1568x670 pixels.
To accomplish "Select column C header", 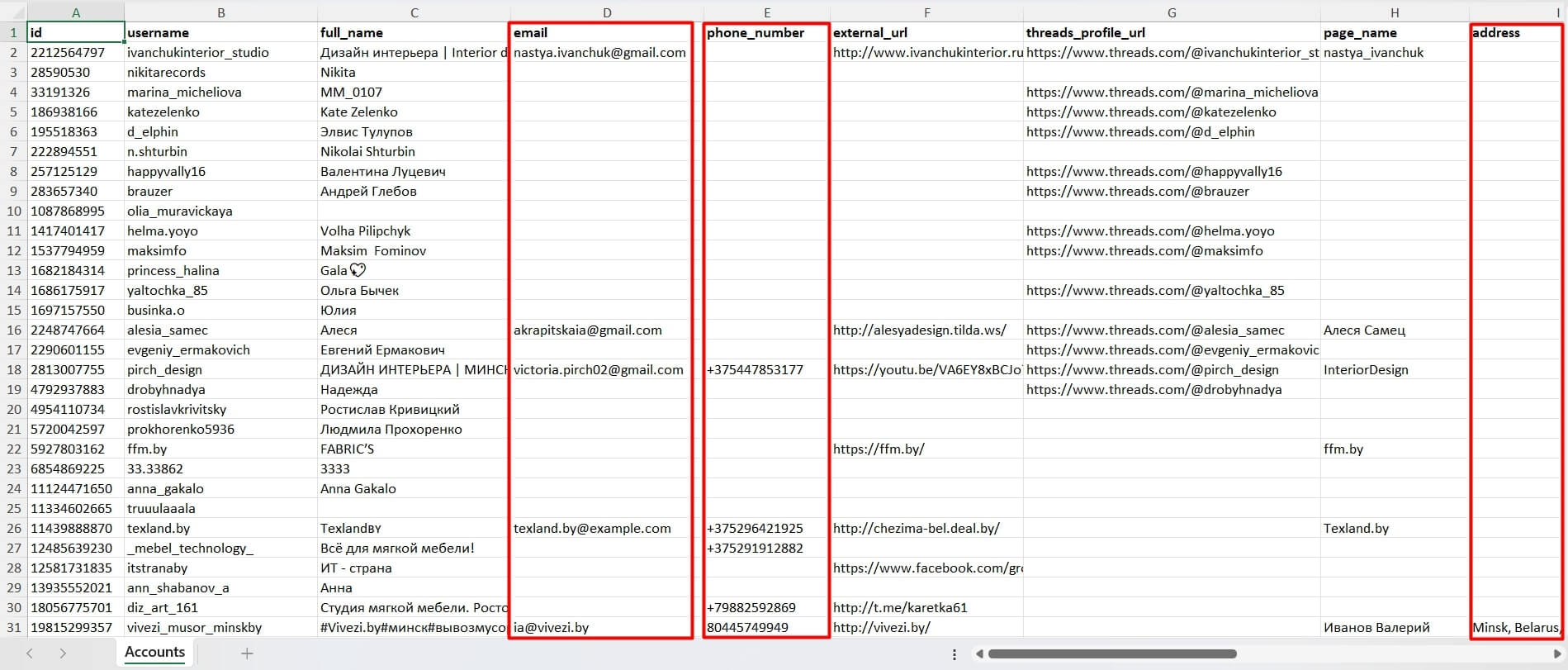I will [414, 12].
